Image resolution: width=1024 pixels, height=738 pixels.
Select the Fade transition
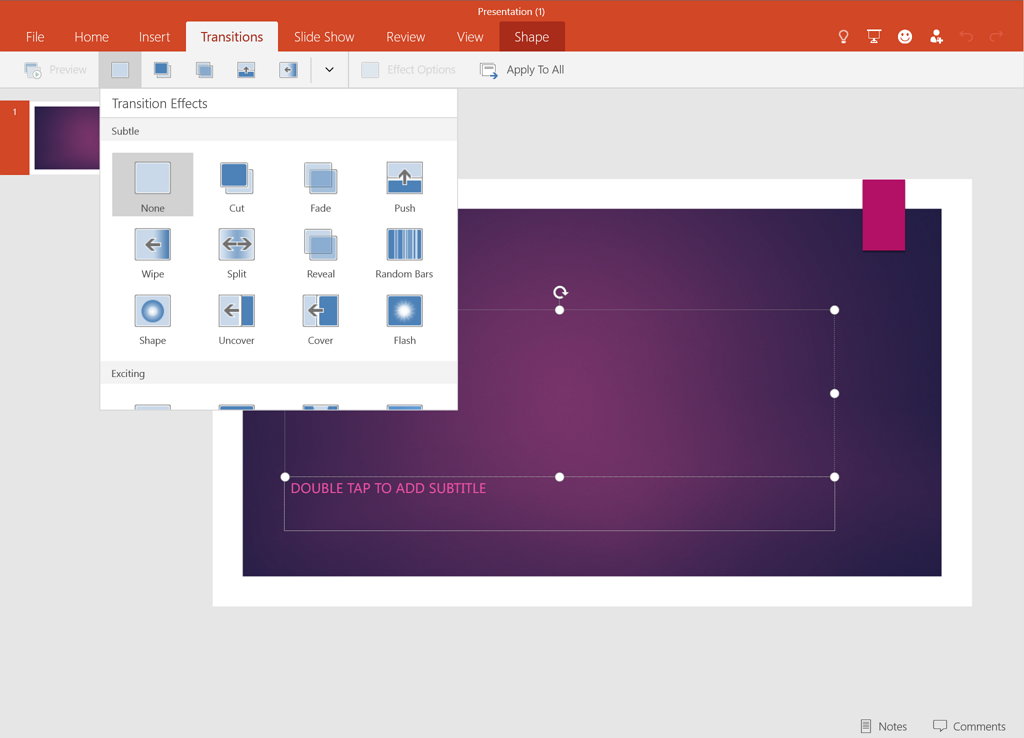click(x=320, y=185)
